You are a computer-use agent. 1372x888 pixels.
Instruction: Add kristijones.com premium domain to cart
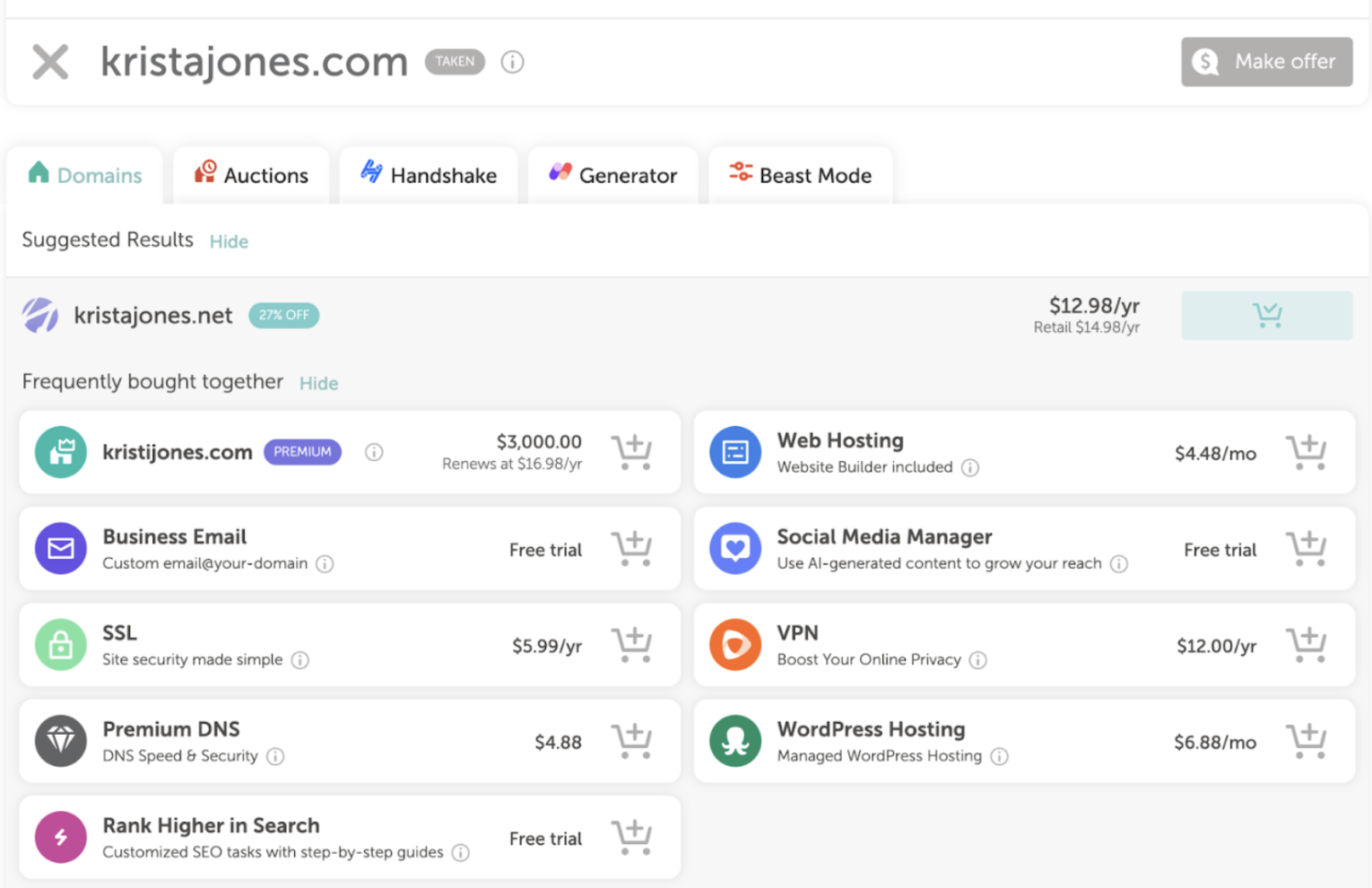coord(632,452)
